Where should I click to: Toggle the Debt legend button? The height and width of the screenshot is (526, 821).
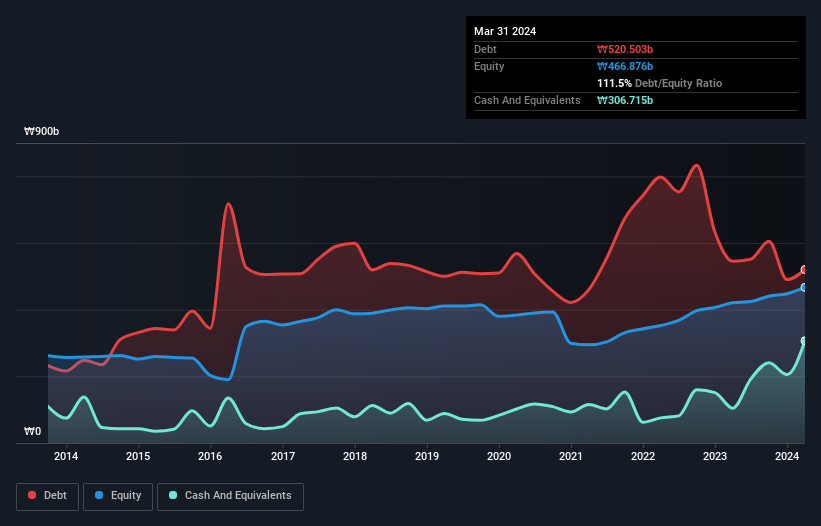pyautogui.click(x=48, y=496)
